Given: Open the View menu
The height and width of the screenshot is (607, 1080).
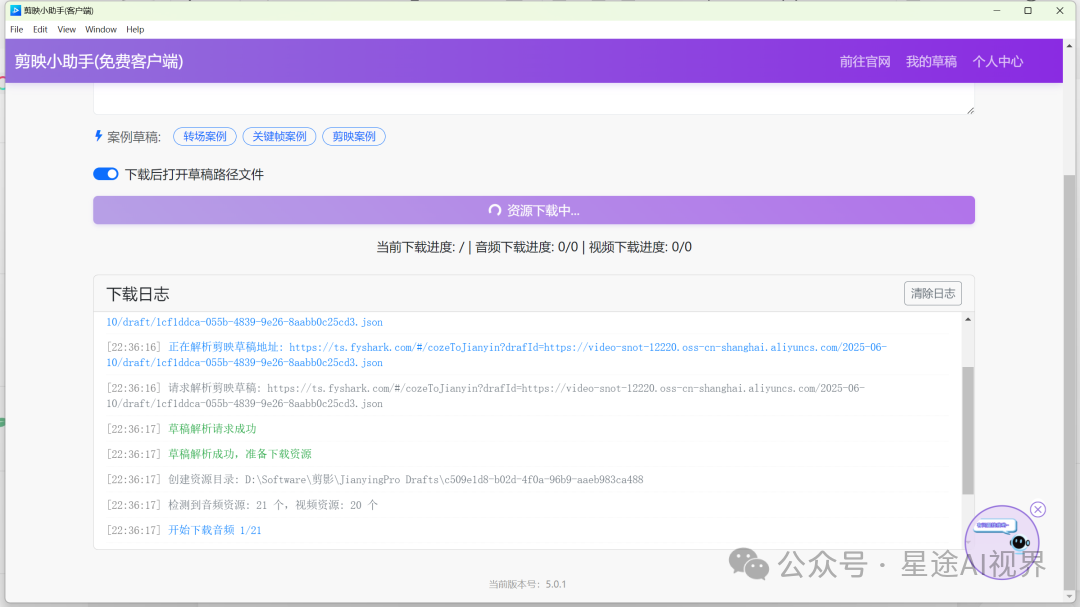Looking at the screenshot, I should (66, 30).
